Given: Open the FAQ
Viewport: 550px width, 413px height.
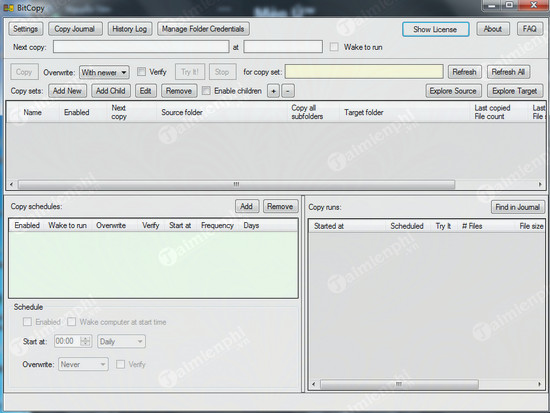Looking at the screenshot, I should pos(530,29).
